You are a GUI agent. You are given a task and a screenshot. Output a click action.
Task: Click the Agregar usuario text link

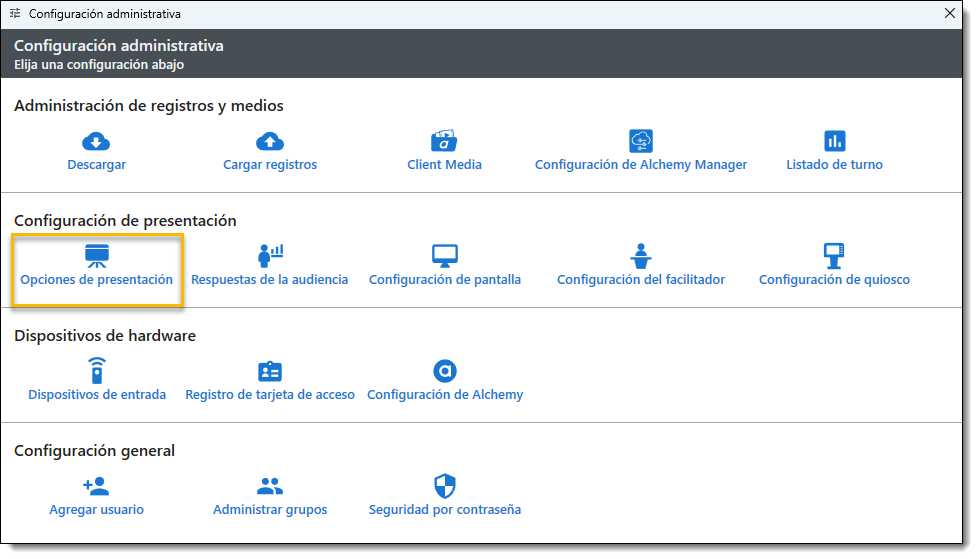(96, 510)
